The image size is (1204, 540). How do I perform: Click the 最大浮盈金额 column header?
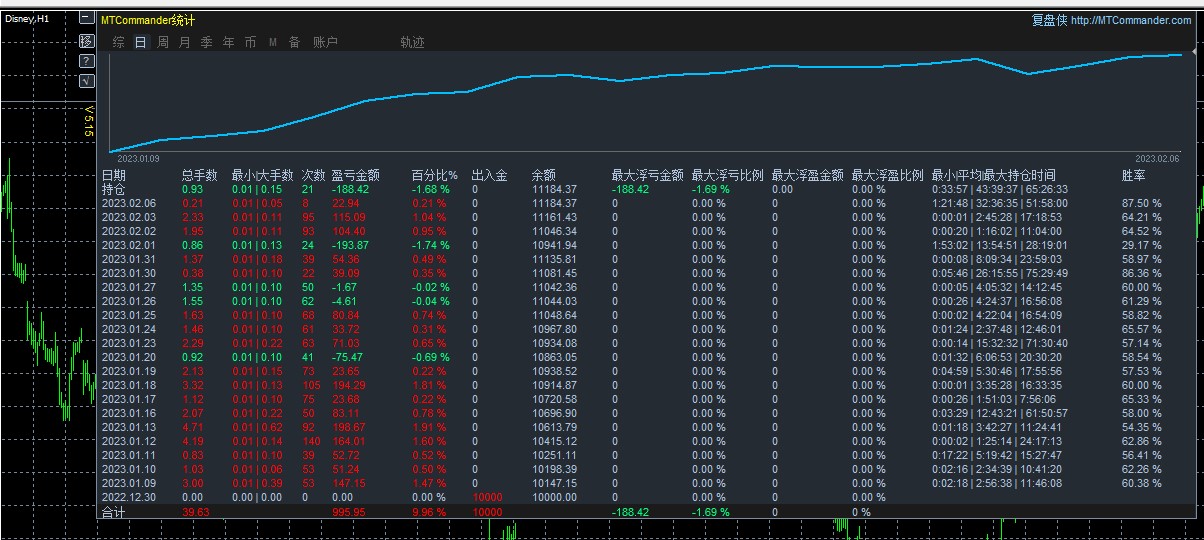click(807, 175)
